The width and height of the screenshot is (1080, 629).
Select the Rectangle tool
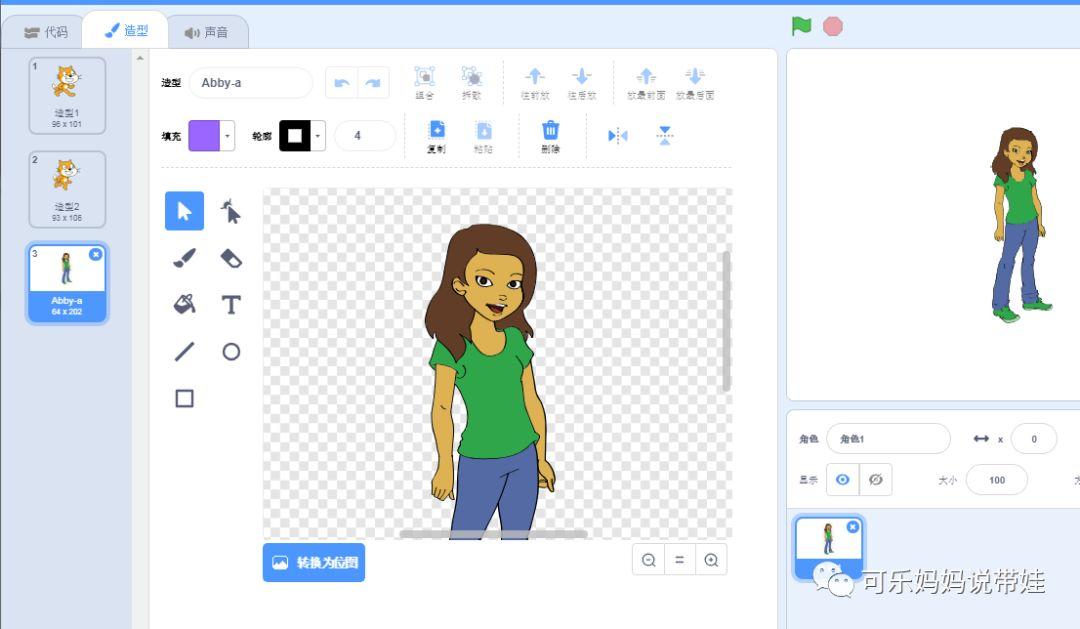(x=184, y=398)
